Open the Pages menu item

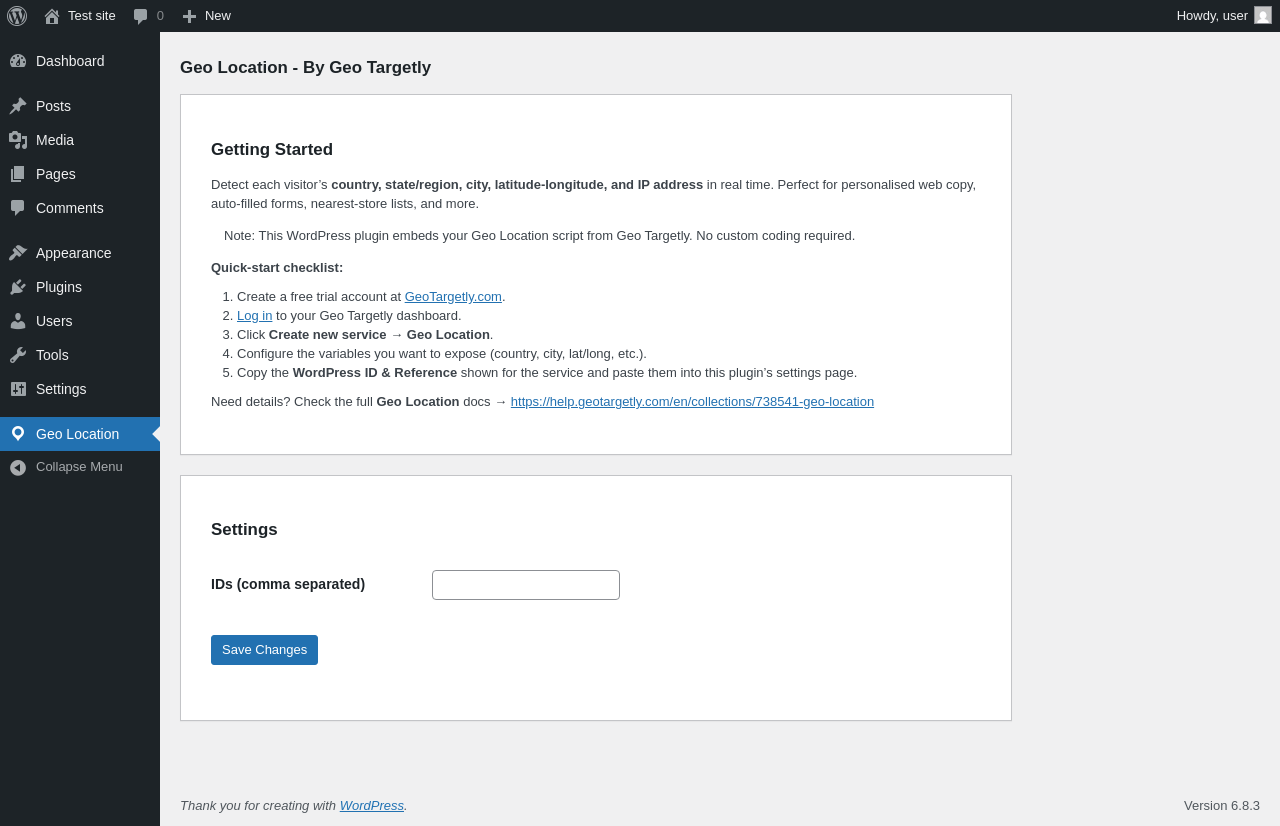tap(80, 174)
